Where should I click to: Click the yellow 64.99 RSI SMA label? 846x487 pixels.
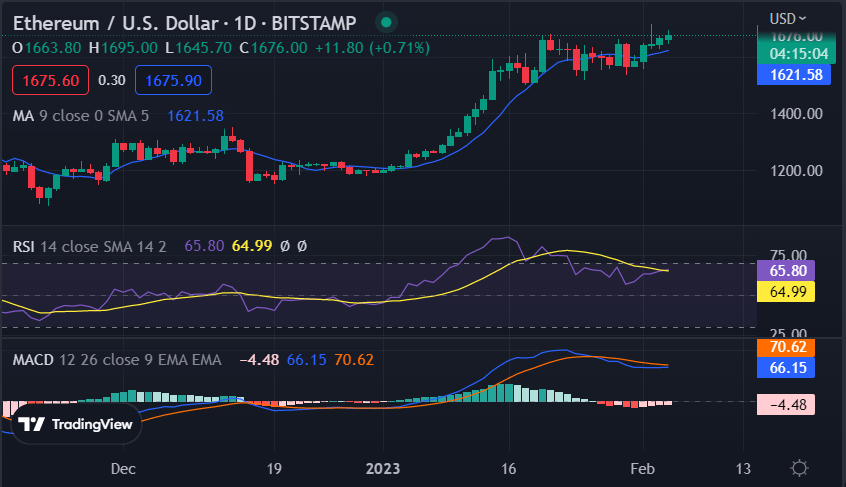click(x=789, y=292)
